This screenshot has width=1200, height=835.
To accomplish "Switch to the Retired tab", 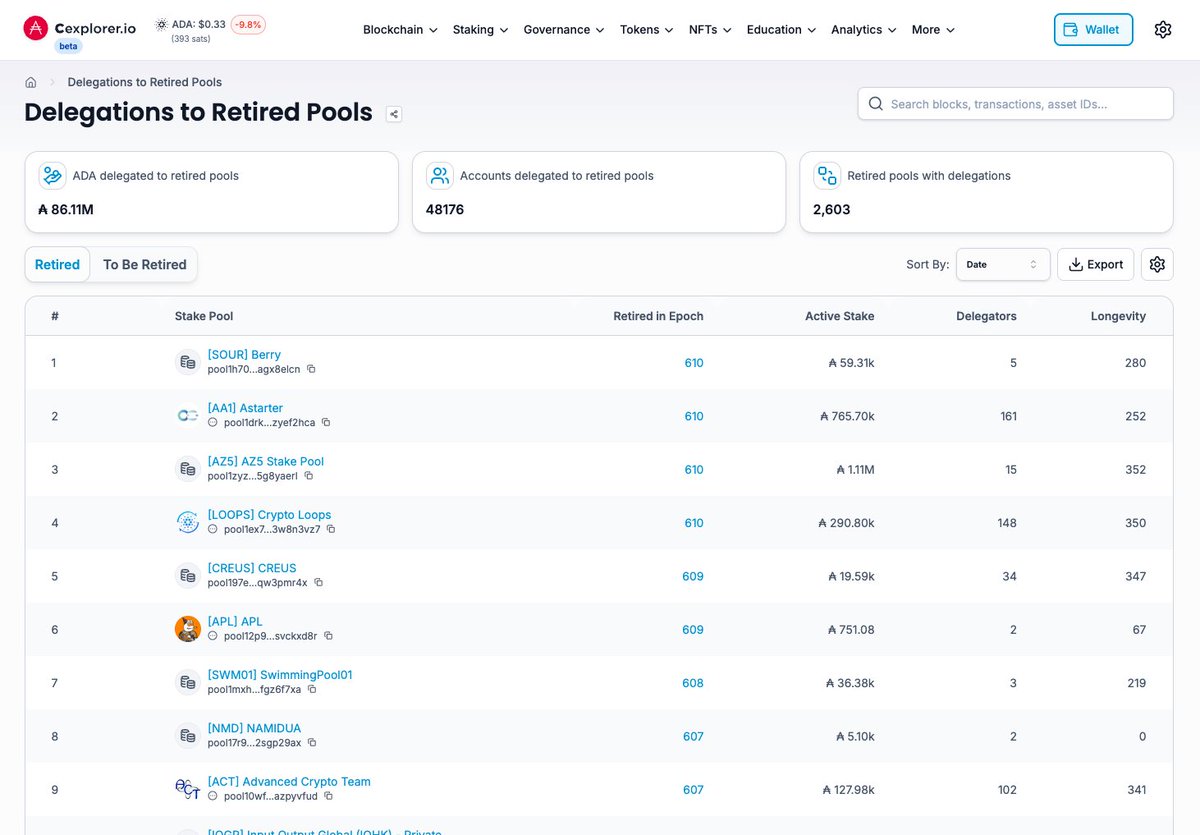I will tap(57, 264).
